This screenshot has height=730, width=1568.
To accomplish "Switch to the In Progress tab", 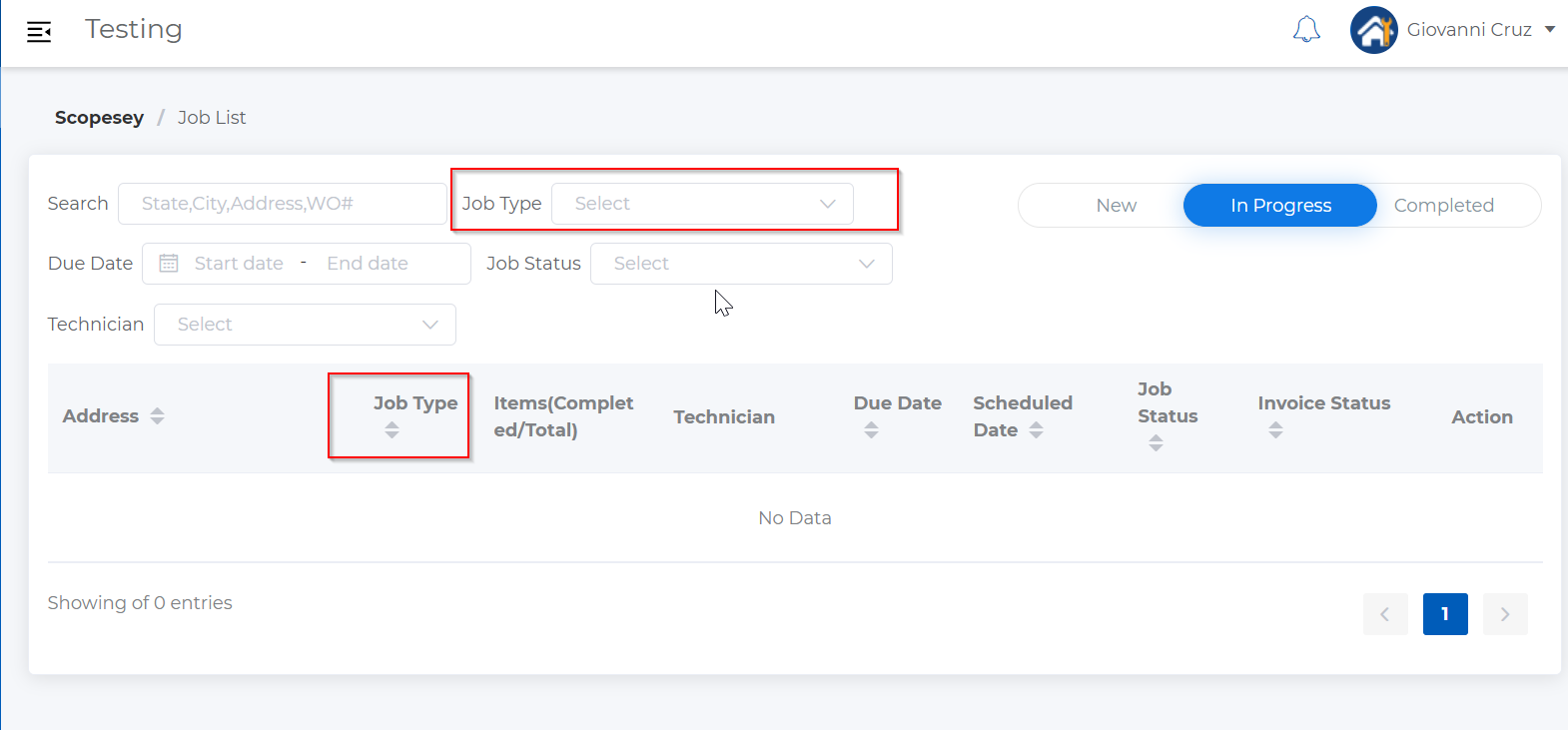I will point(1280,206).
